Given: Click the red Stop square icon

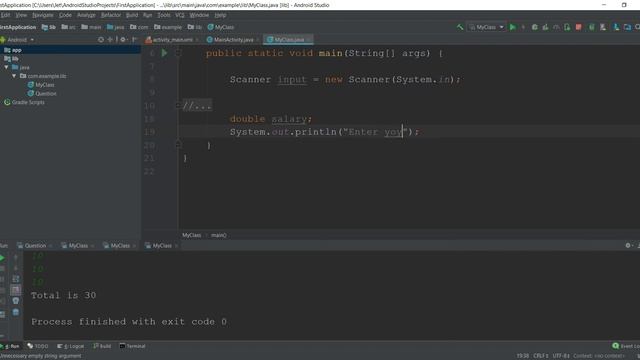Looking at the screenshot, I should point(578,27).
